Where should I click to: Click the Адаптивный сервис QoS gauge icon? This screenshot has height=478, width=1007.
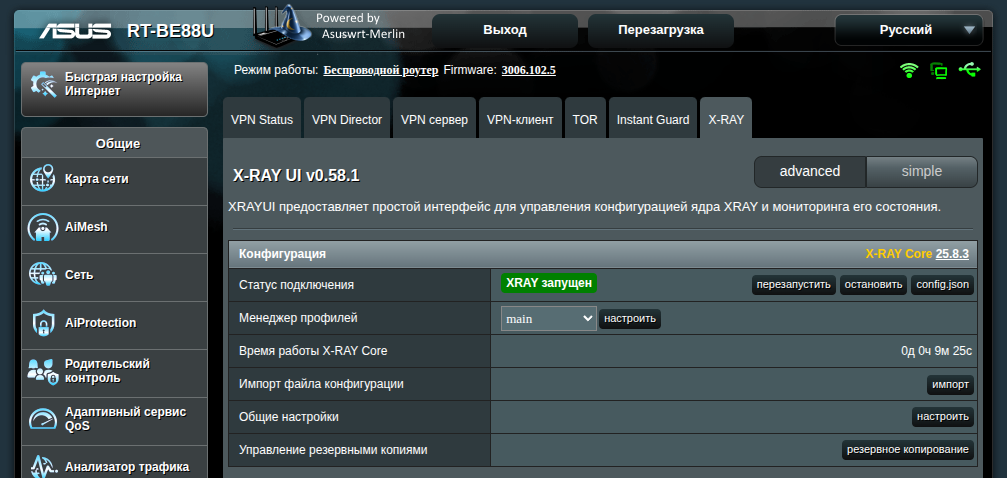click(x=43, y=419)
